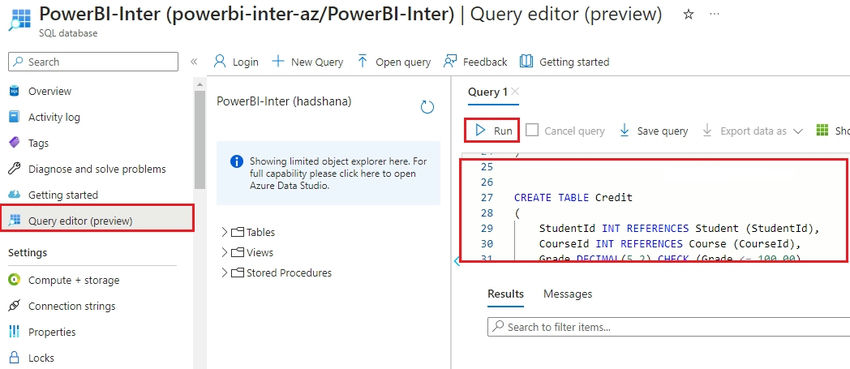Screen dimensions: 850x369
Task: Click the StudentId INT REFERENCES line
Action: point(678,229)
